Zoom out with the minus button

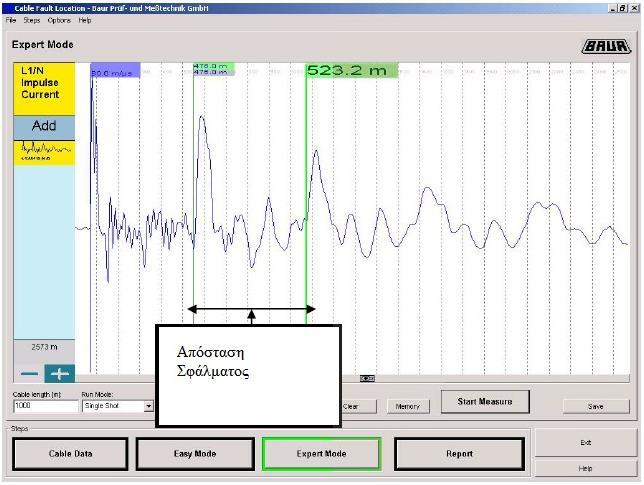(x=29, y=373)
